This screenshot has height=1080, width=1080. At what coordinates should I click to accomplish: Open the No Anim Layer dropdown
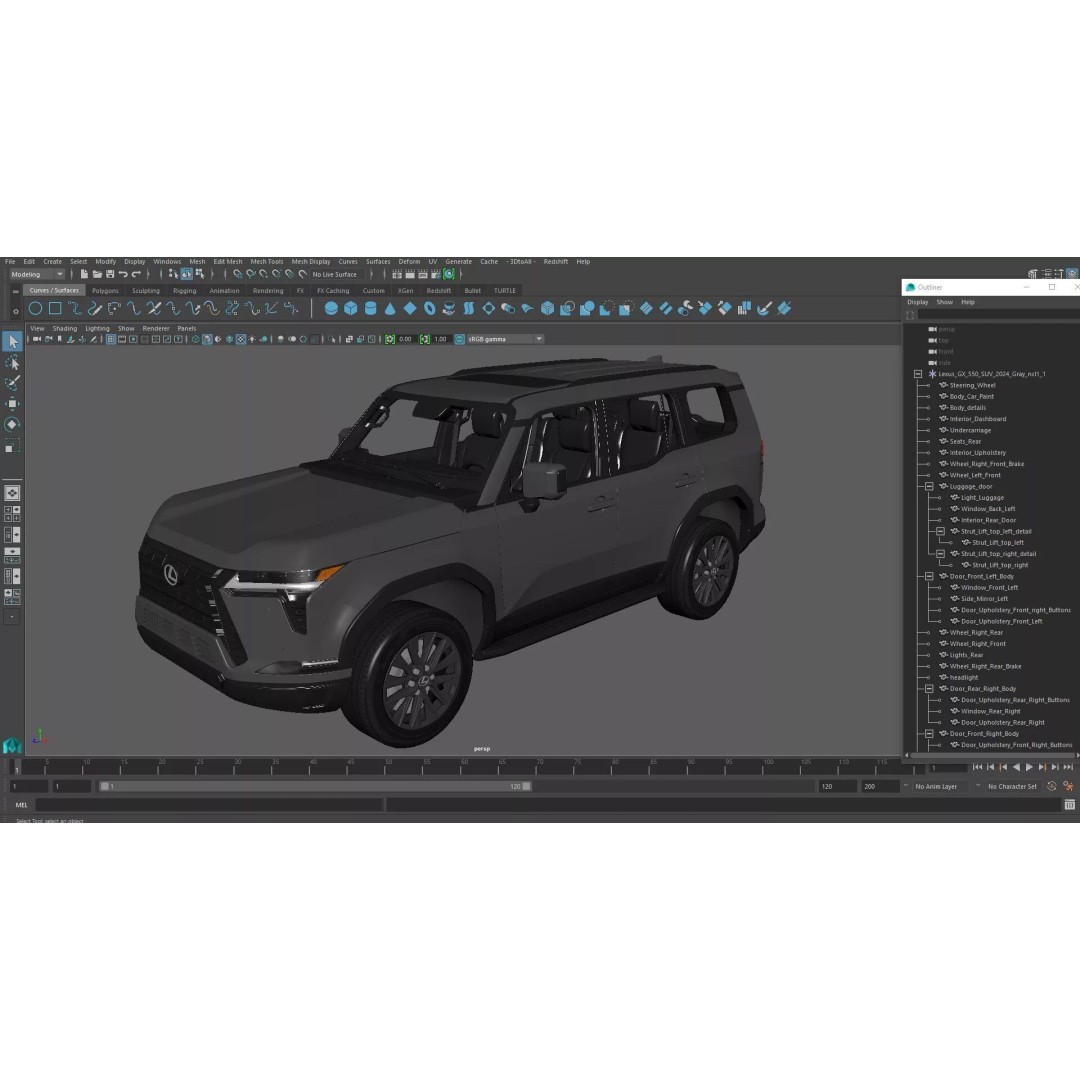[x=941, y=786]
